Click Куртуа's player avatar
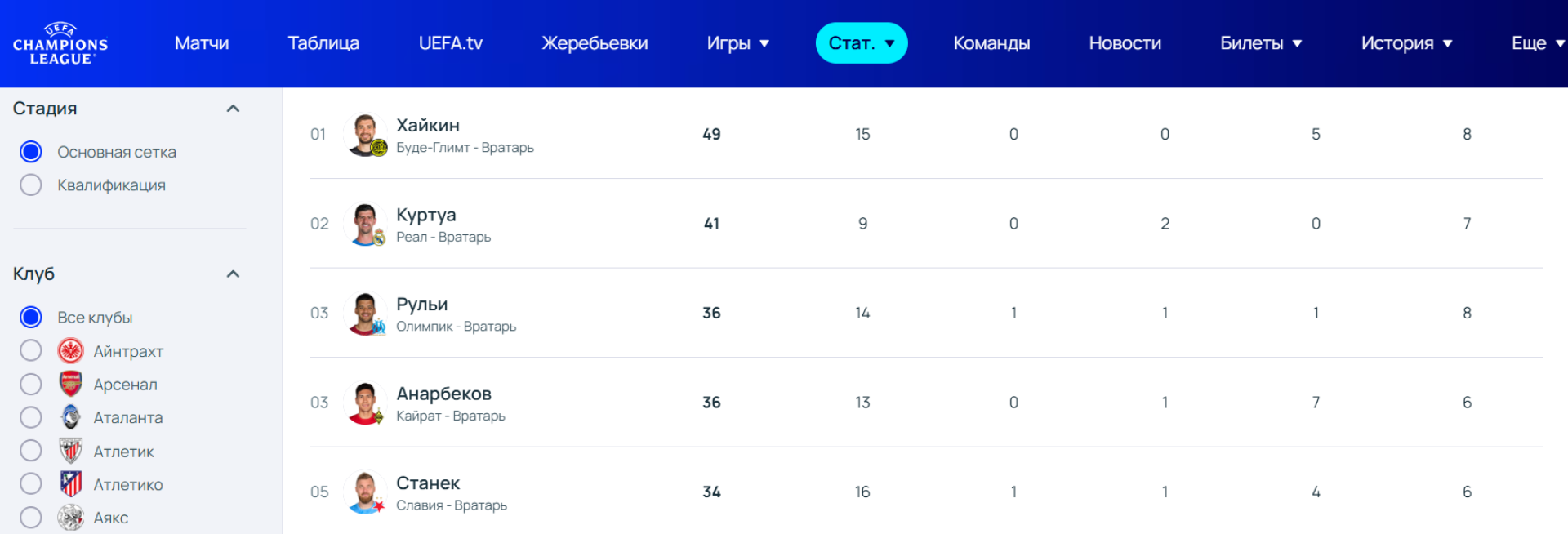This screenshot has width=1568, height=534. coord(365,224)
